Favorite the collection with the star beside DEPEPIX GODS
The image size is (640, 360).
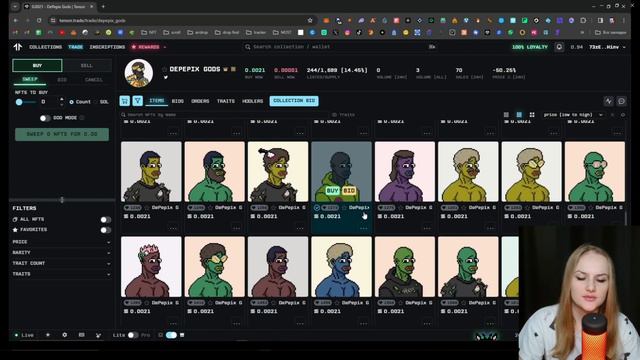[164, 69]
